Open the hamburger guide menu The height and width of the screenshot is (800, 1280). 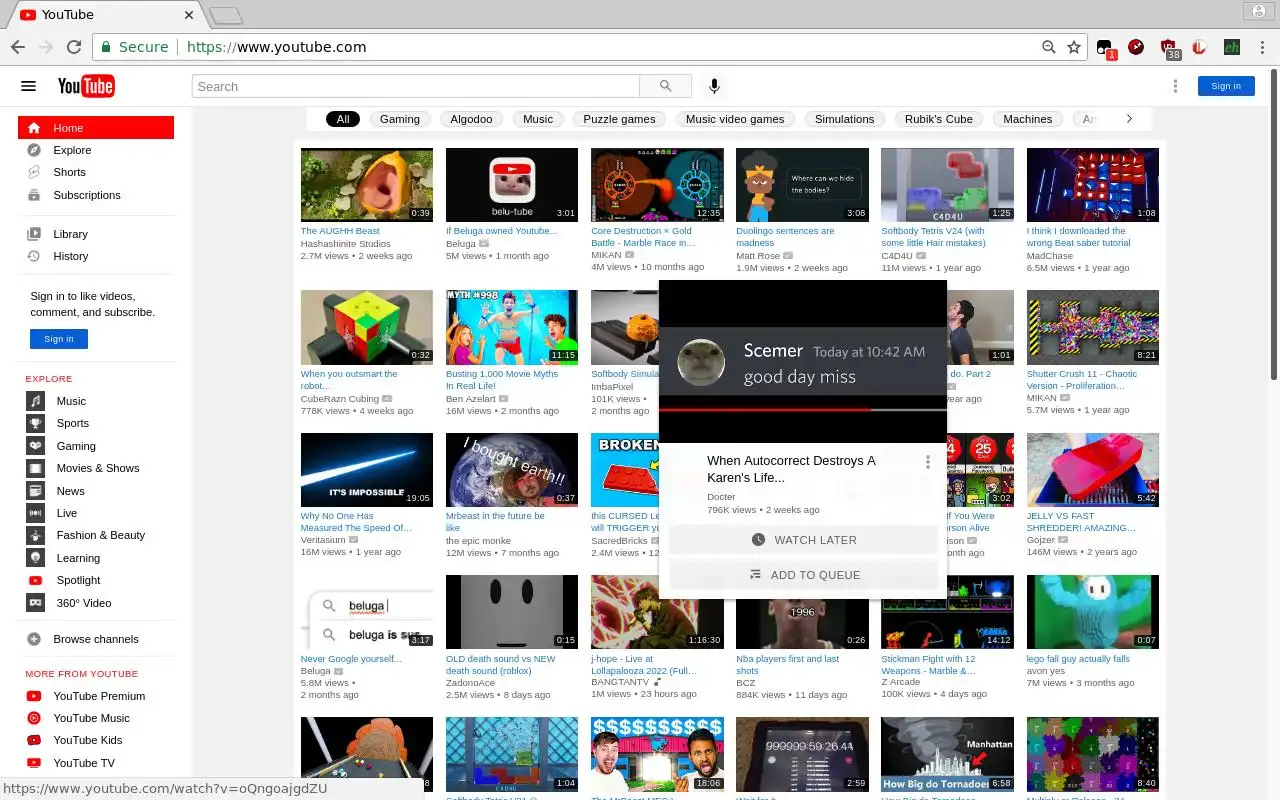(x=28, y=86)
